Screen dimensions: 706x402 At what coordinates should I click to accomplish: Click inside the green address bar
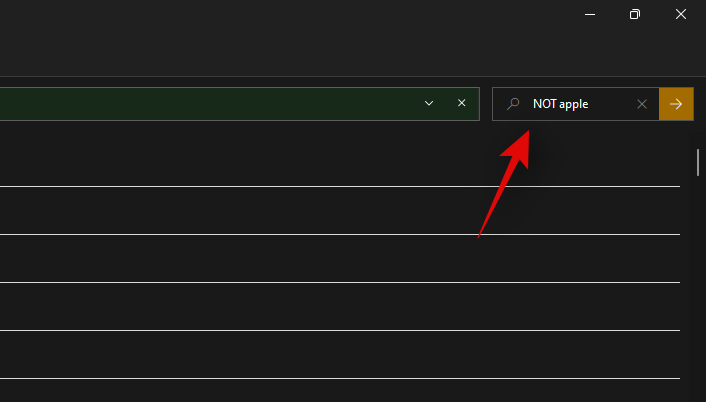(200, 103)
